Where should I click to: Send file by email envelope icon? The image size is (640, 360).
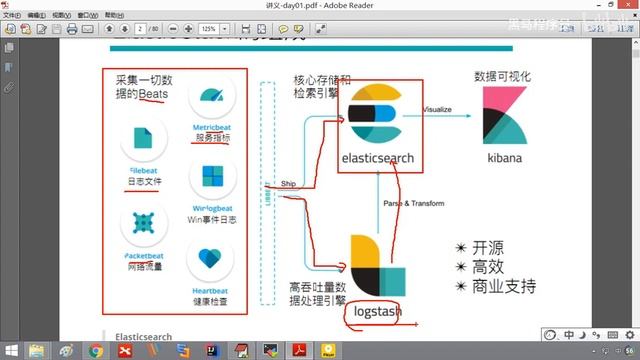click(x=87, y=29)
